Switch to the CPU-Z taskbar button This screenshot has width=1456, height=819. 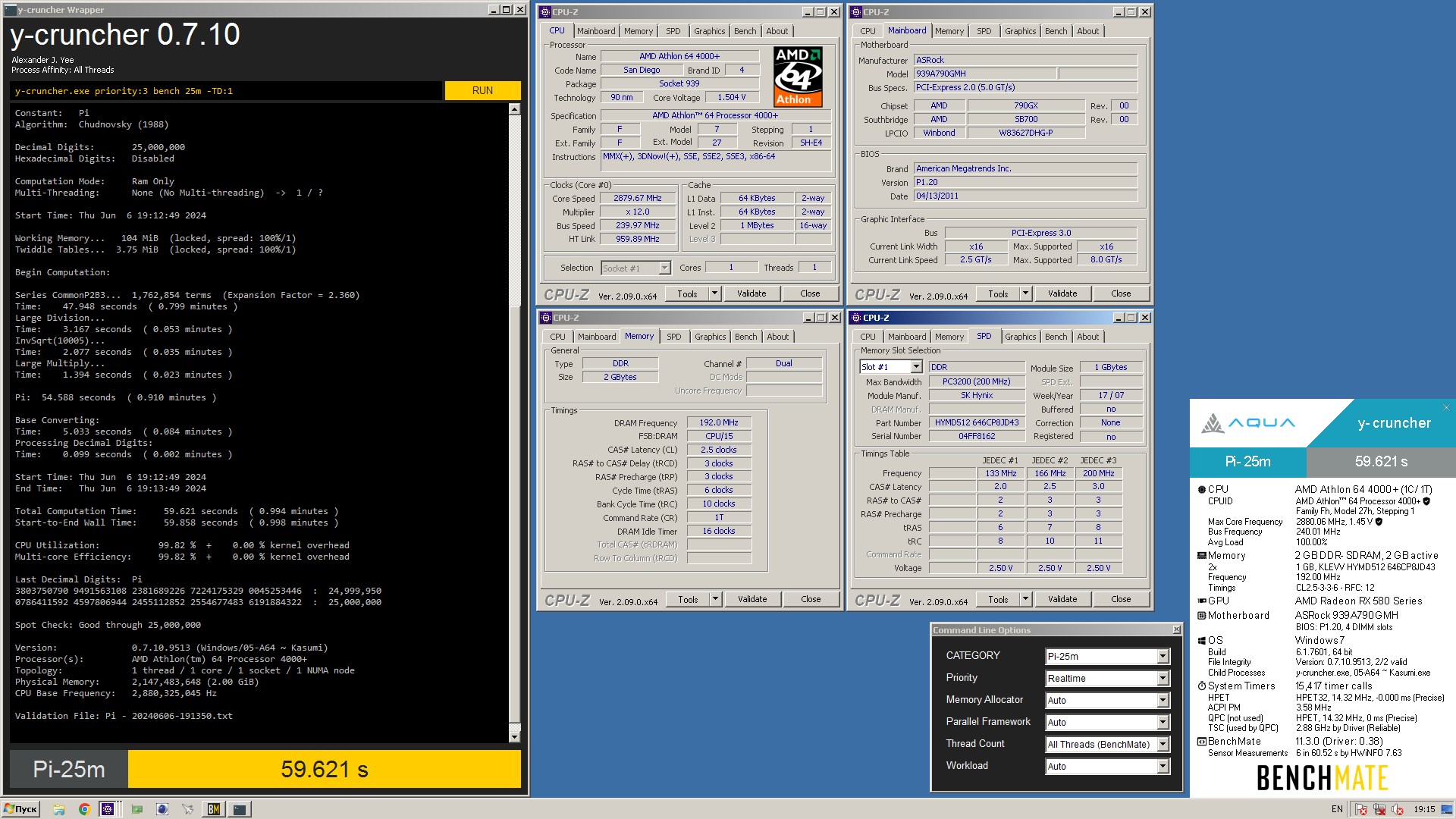coord(108,809)
